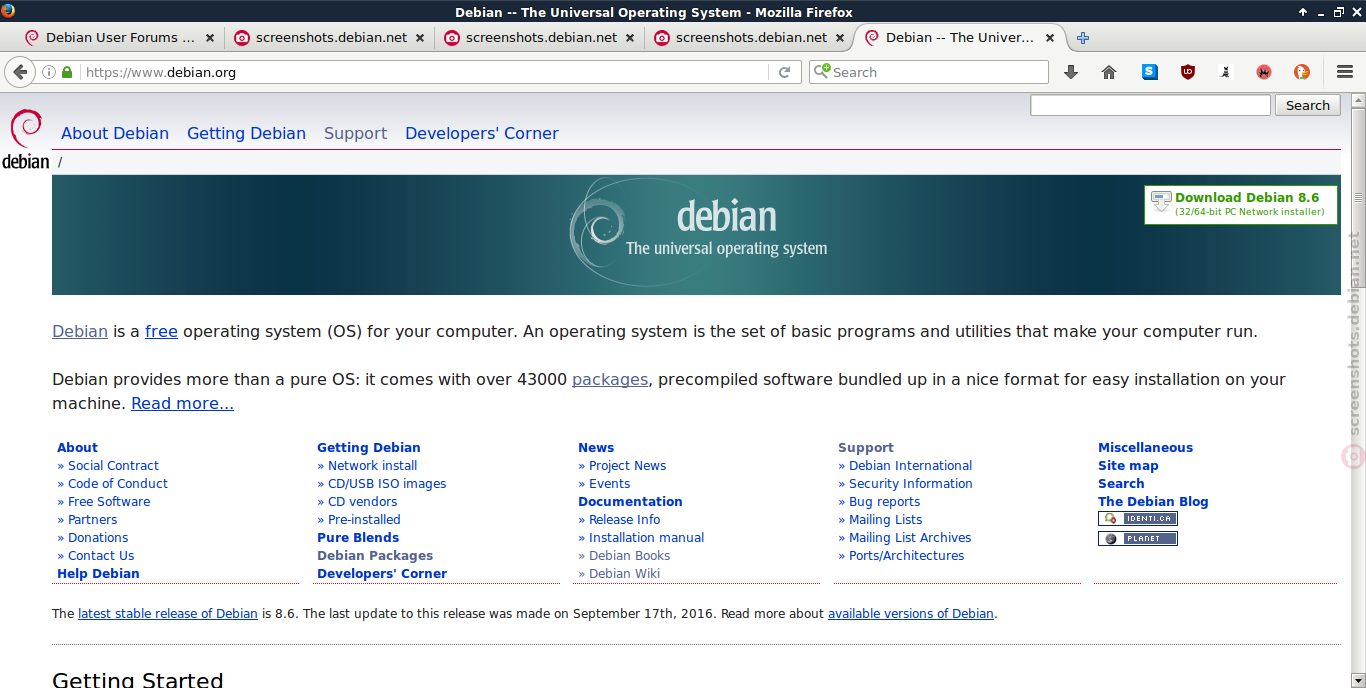Open the CD/USB ISO images link
Viewport: 1366px width, 688px height.
tap(387, 484)
